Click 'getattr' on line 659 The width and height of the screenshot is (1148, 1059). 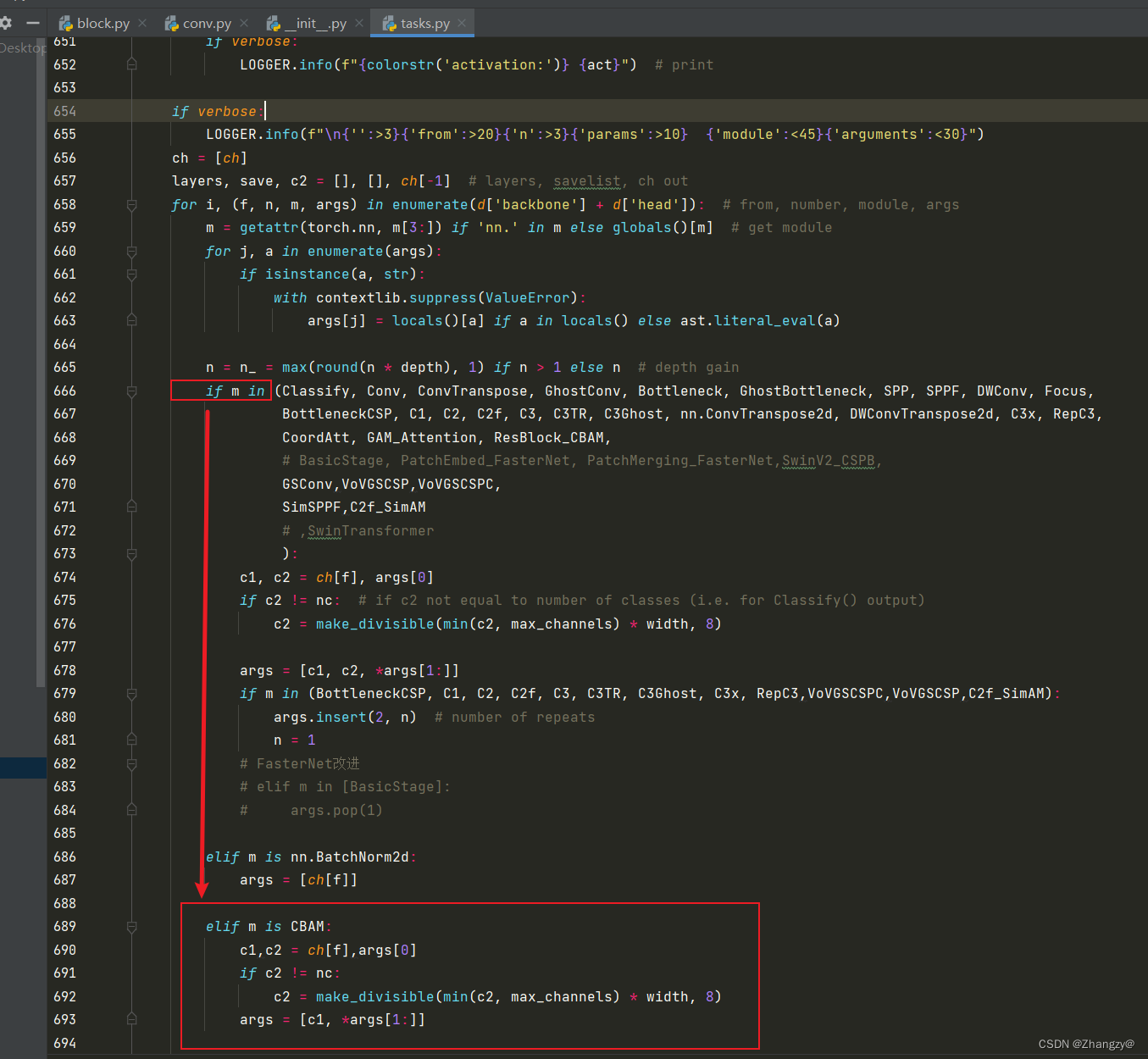click(x=269, y=227)
